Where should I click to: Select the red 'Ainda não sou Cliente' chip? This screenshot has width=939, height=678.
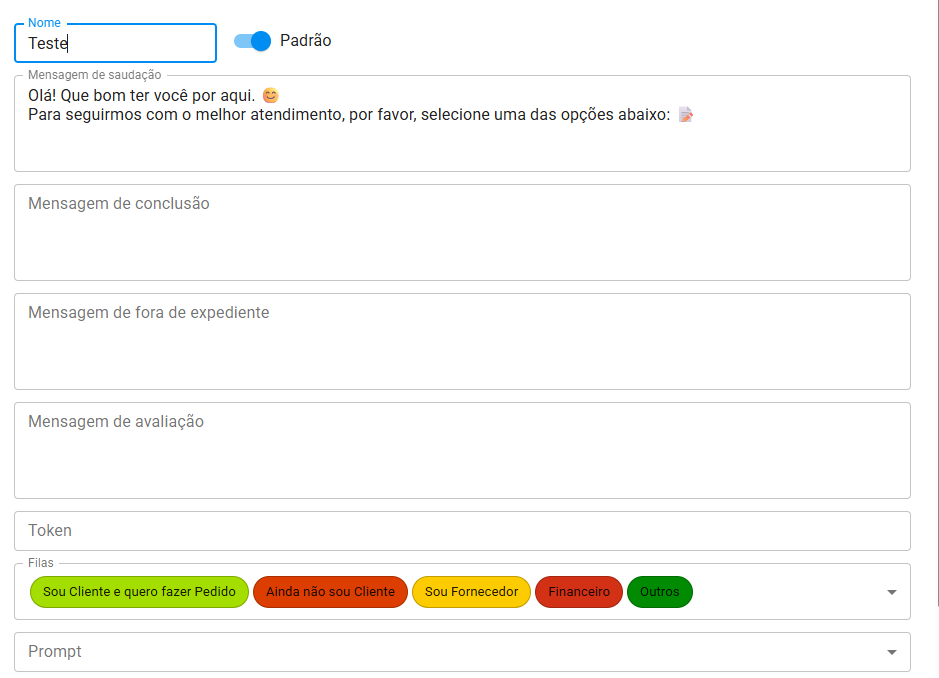(x=330, y=592)
